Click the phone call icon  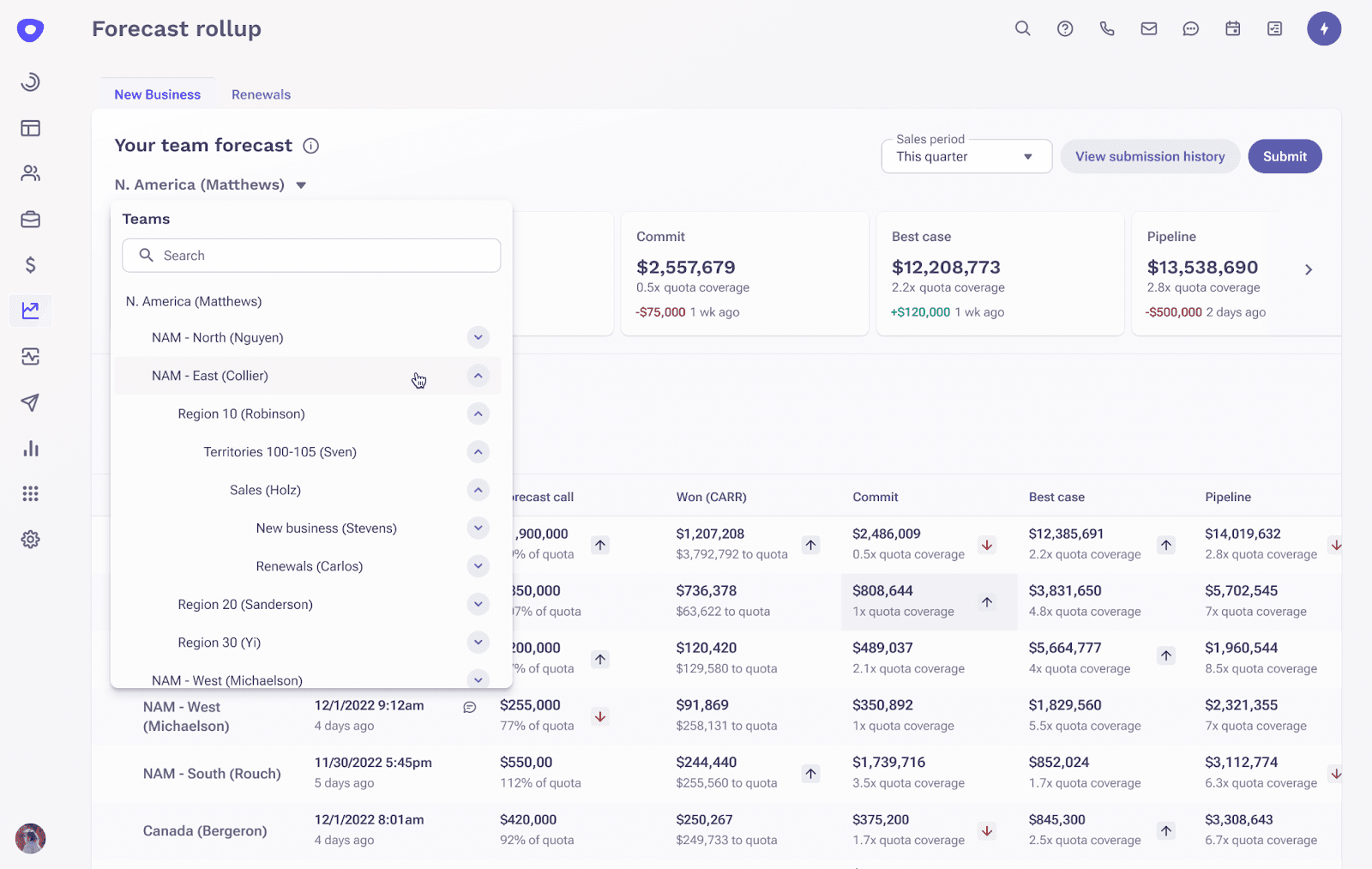tap(1107, 28)
